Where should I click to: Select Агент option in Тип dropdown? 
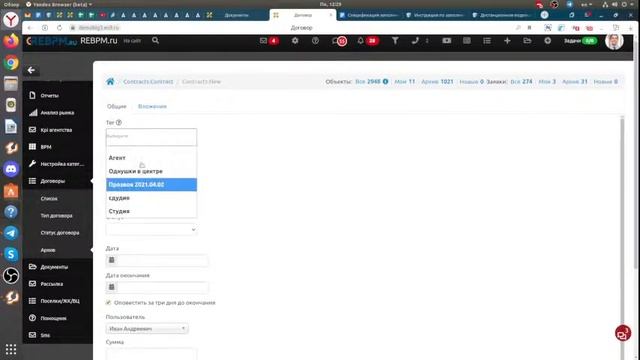(151, 158)
